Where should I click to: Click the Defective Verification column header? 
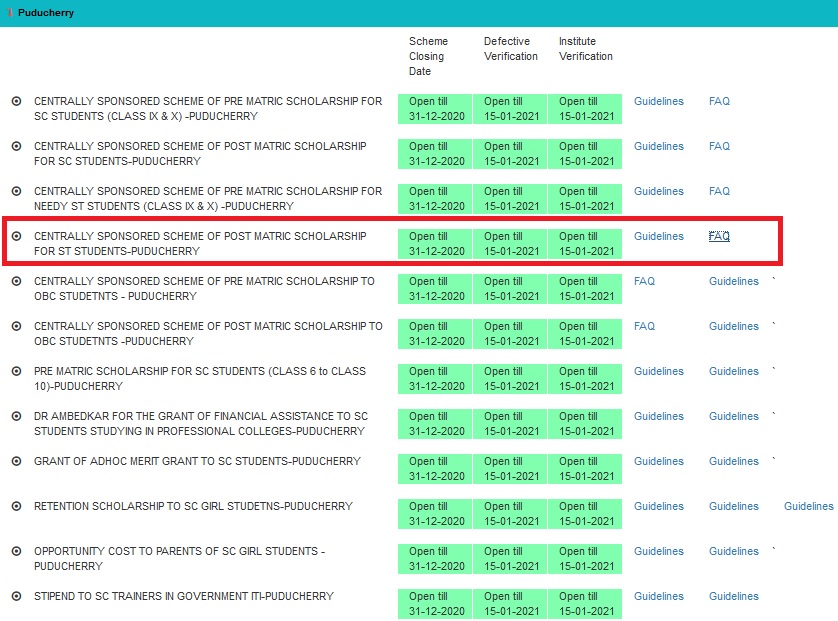tap(510, 49)
